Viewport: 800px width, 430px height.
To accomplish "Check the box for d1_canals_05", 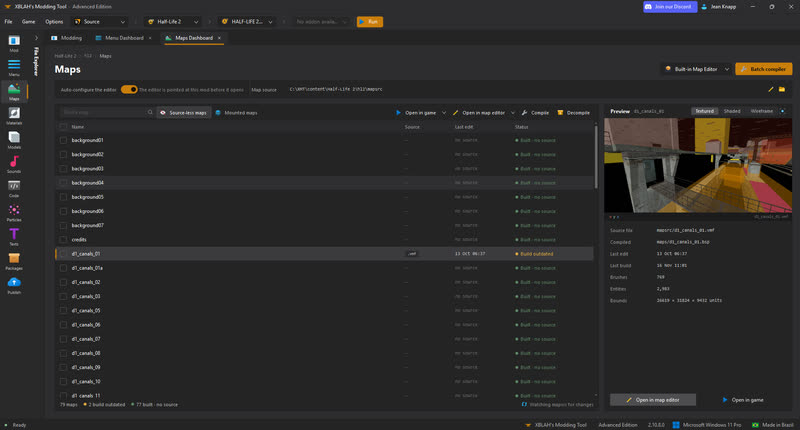I will (63, 310).
